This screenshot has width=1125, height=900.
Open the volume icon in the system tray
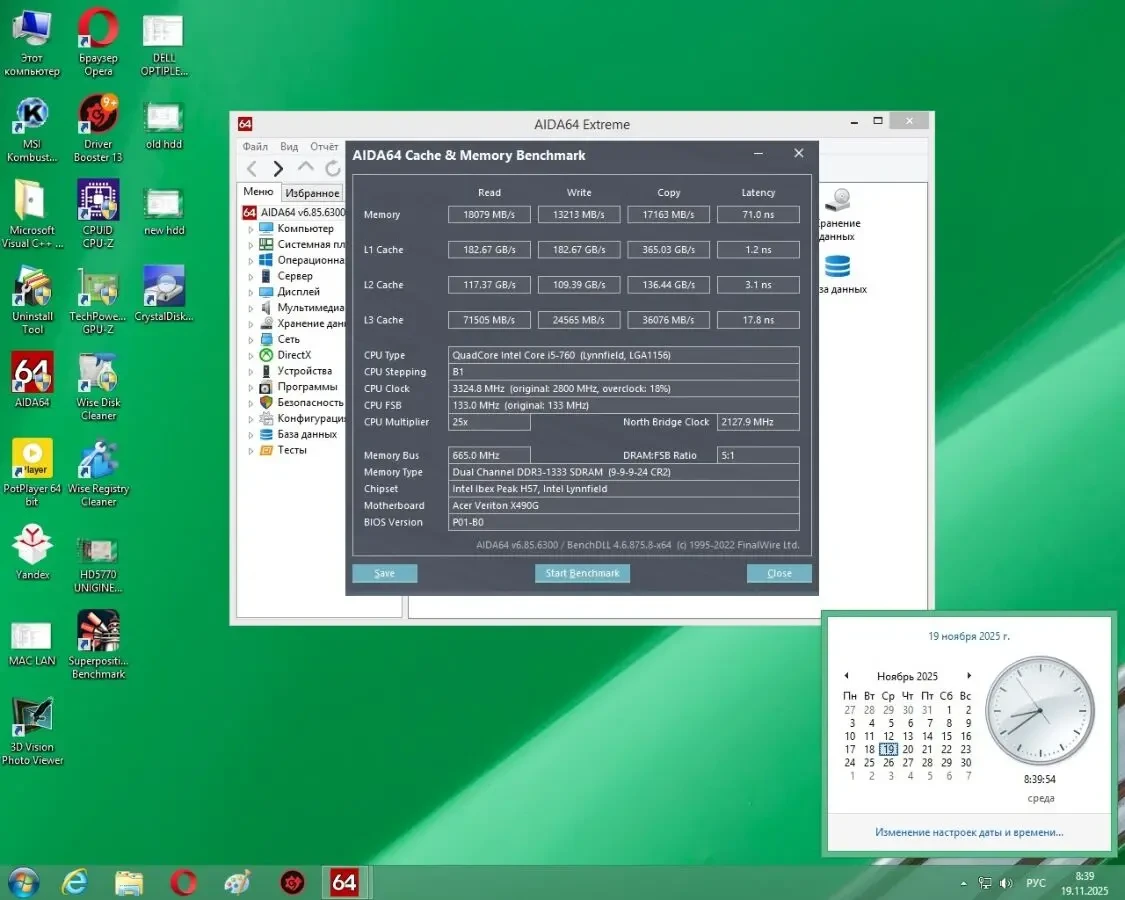click(1006, 883)
